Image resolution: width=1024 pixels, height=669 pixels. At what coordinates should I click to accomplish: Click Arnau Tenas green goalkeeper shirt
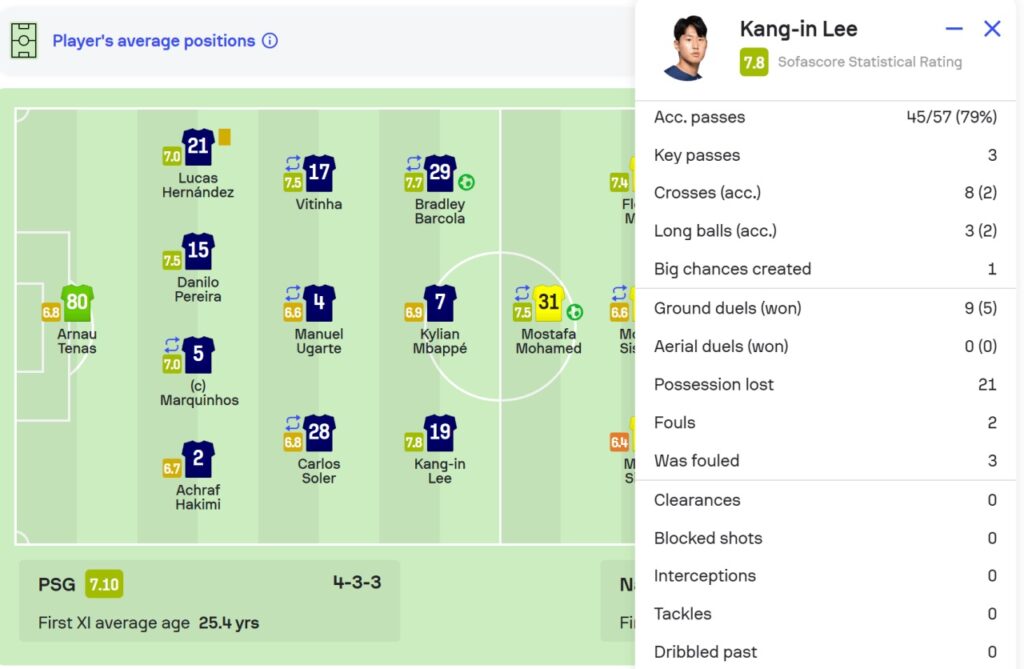(77, 302)
